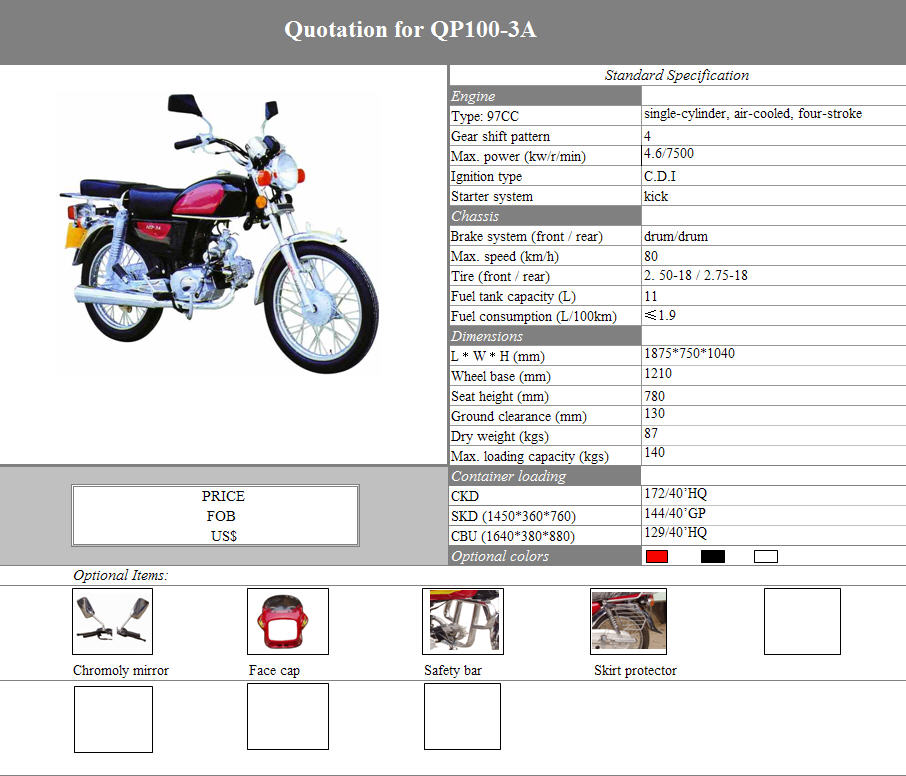Click the 'Fuel tank capacity (L)' label
The image size is (906, 776).
tap(513, 296)
